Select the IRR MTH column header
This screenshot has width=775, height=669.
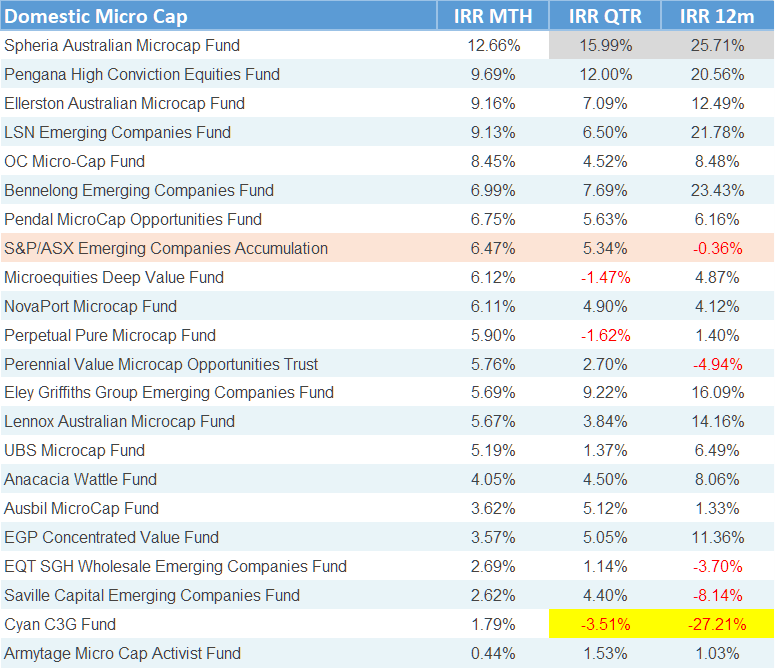pyautogui.click(x=493, y=16)
